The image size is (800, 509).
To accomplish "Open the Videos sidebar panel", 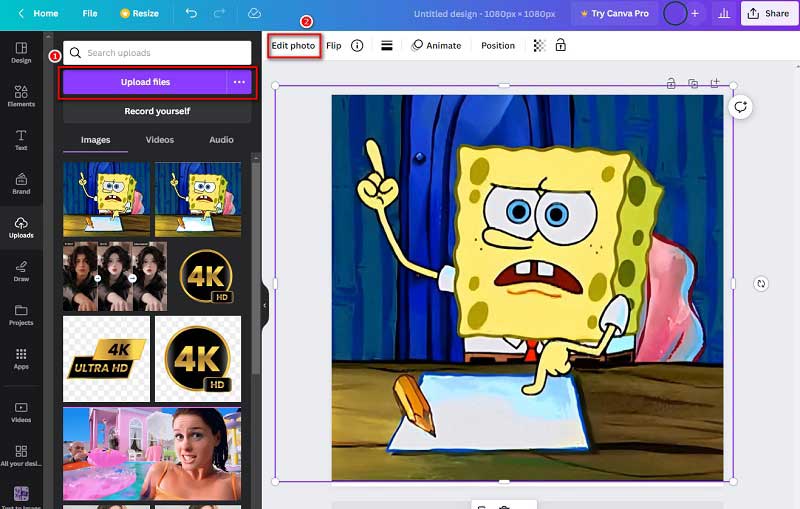I will tap(21, 412).
